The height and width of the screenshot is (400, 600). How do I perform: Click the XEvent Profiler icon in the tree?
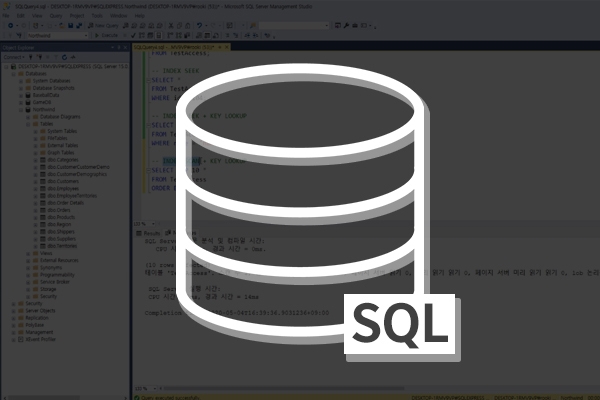[21, 340]
